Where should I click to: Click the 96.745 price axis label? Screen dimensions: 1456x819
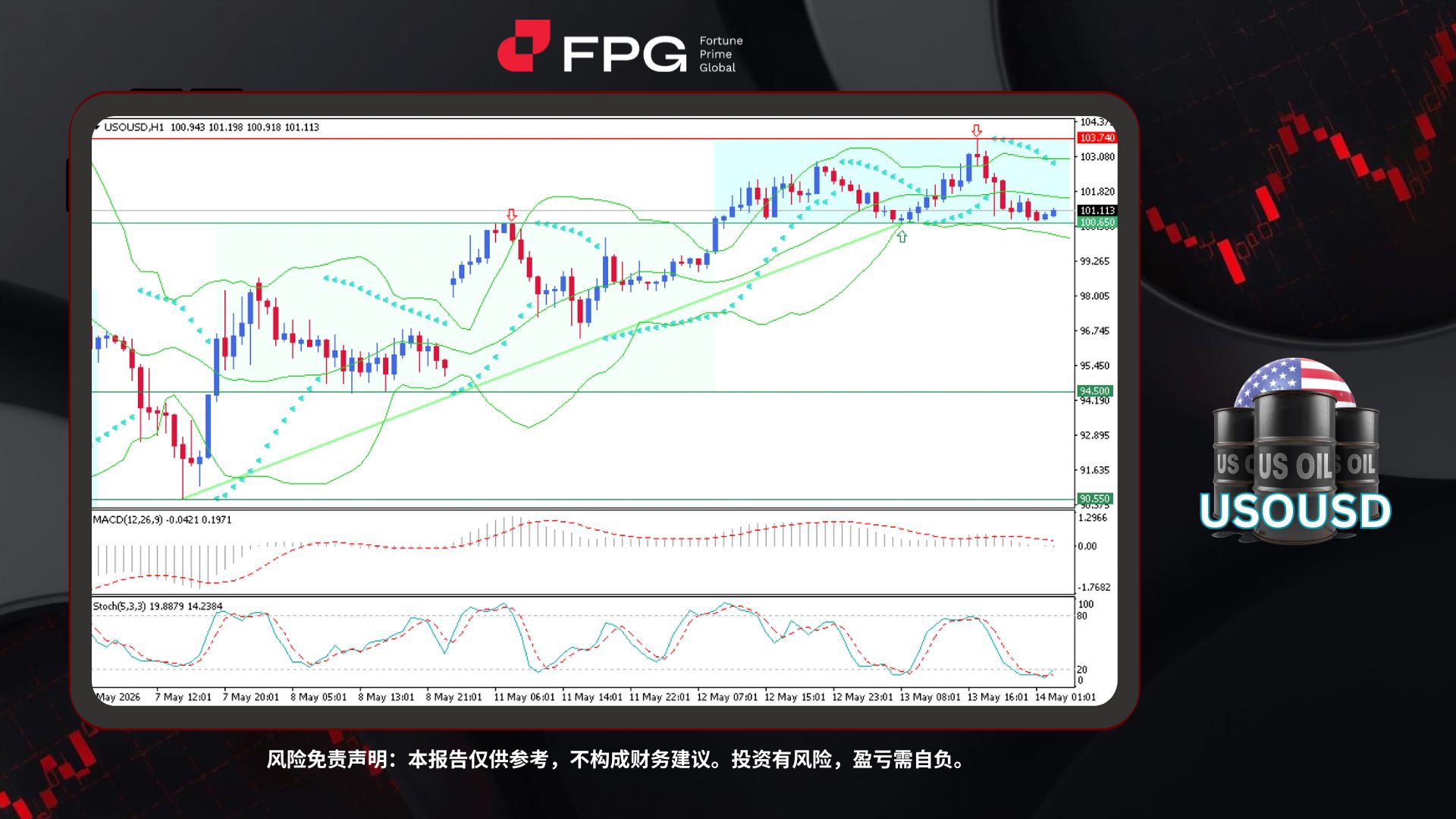[1094, 331]
